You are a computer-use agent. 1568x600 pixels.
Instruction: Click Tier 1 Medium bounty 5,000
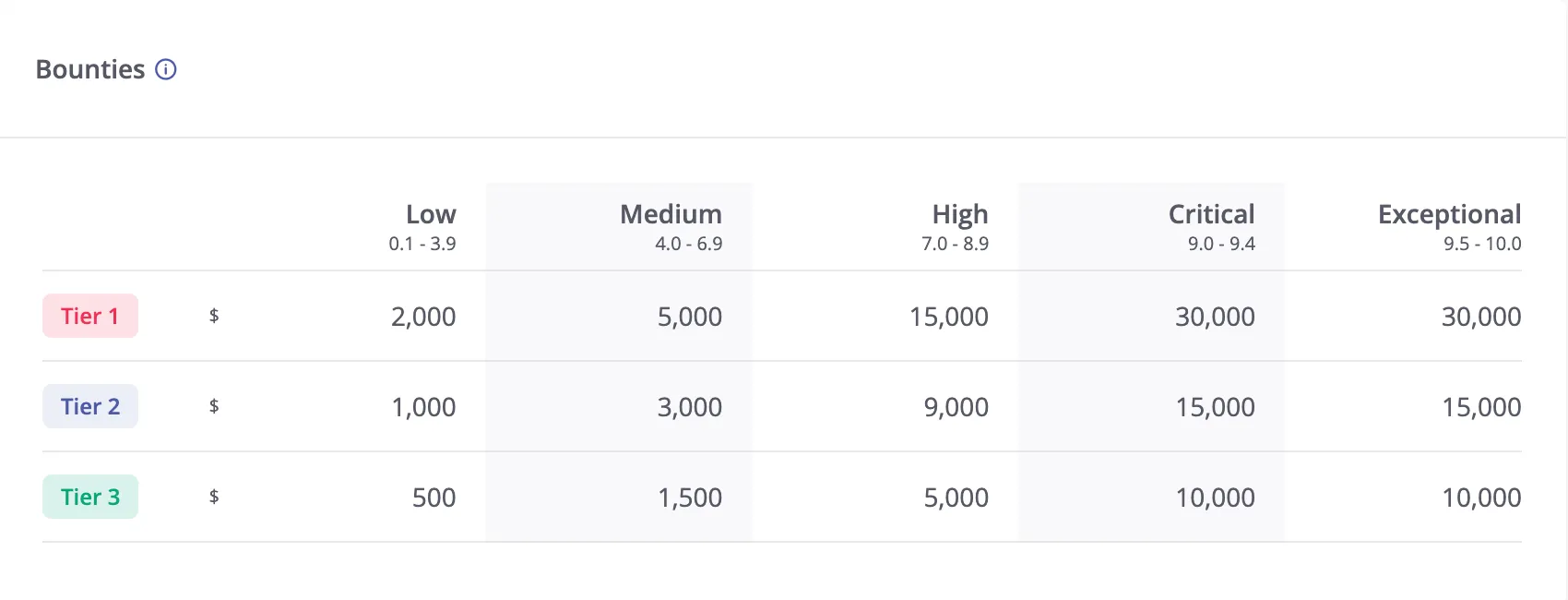coord(689,317)
